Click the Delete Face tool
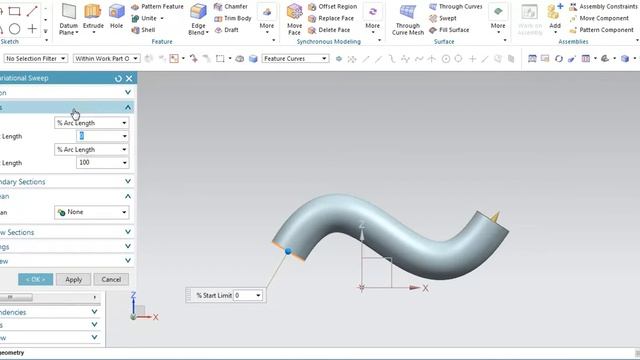 (x=329, y=30)
